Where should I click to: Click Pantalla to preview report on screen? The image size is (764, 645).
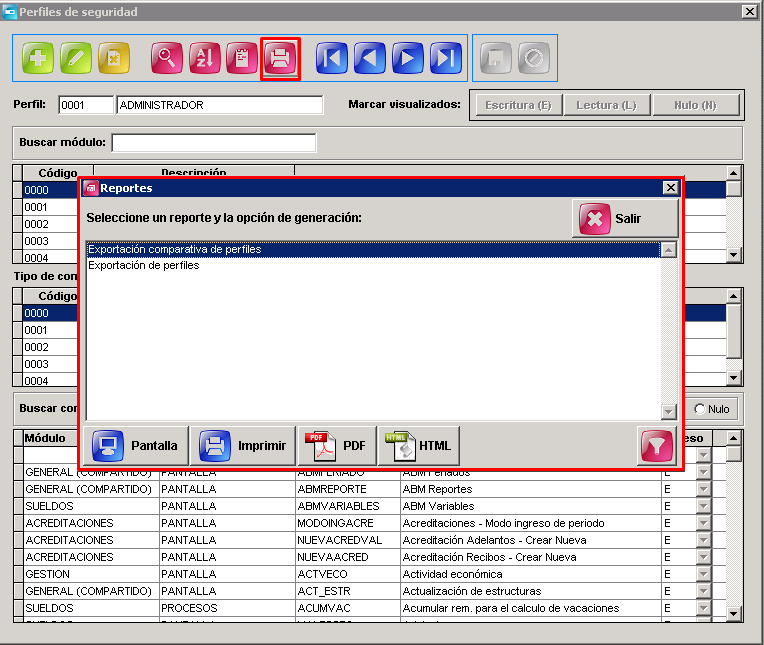135,446
